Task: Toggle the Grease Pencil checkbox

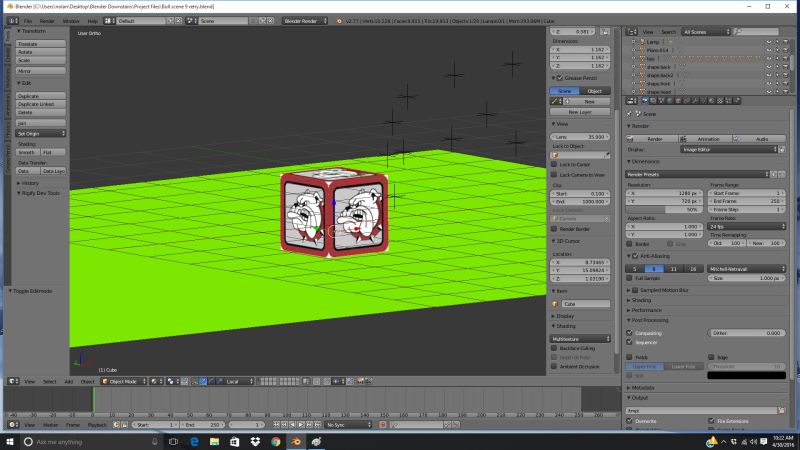Action: (x=560, y=78)
